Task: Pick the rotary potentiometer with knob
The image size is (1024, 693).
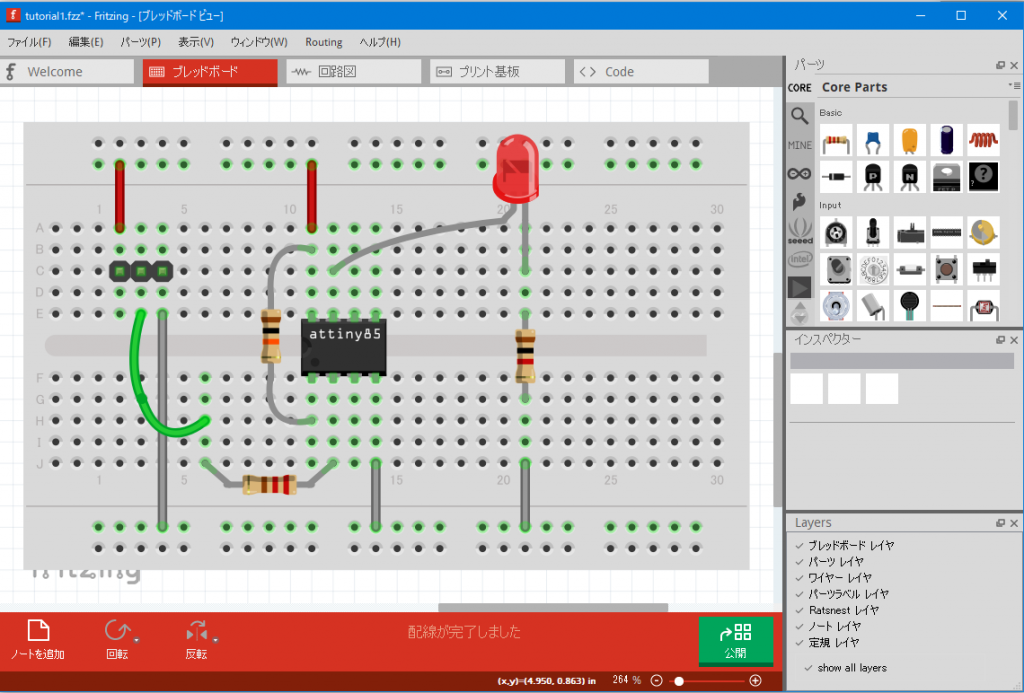Action: (873, 233)
